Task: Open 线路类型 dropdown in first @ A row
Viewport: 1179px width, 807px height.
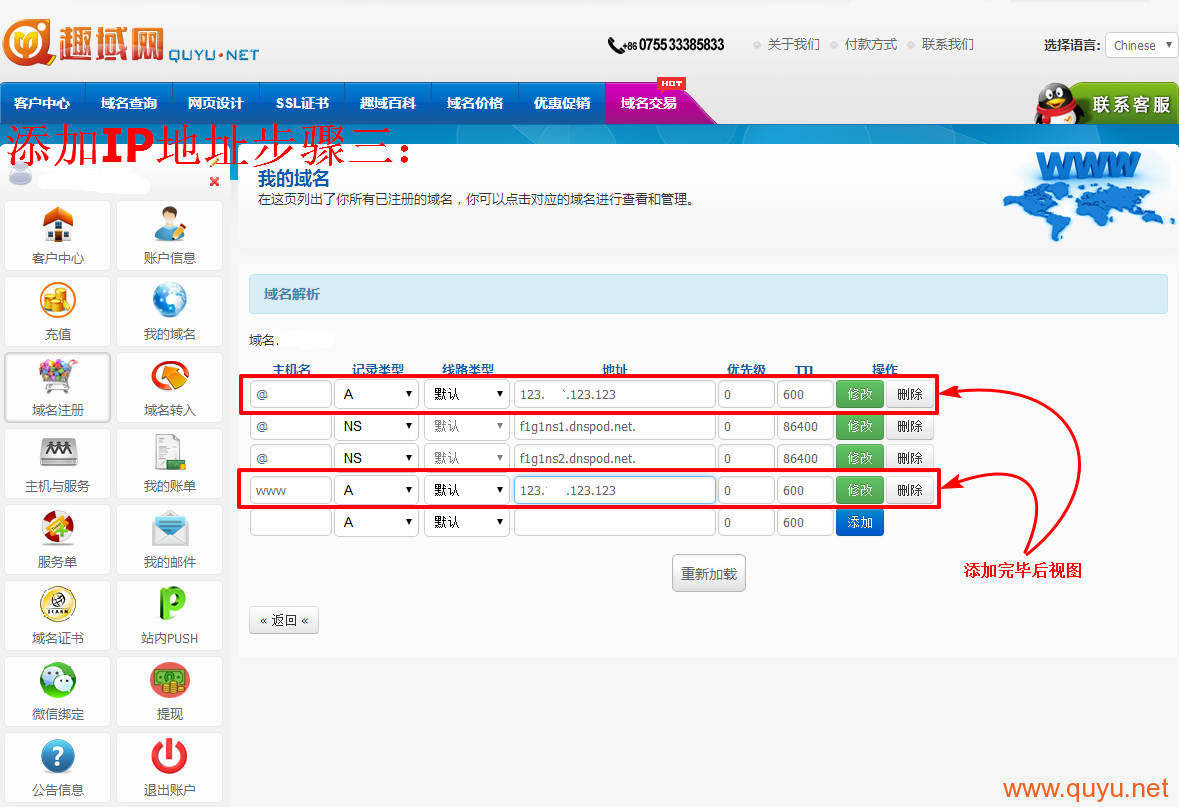Action: (x=467, y=394)
